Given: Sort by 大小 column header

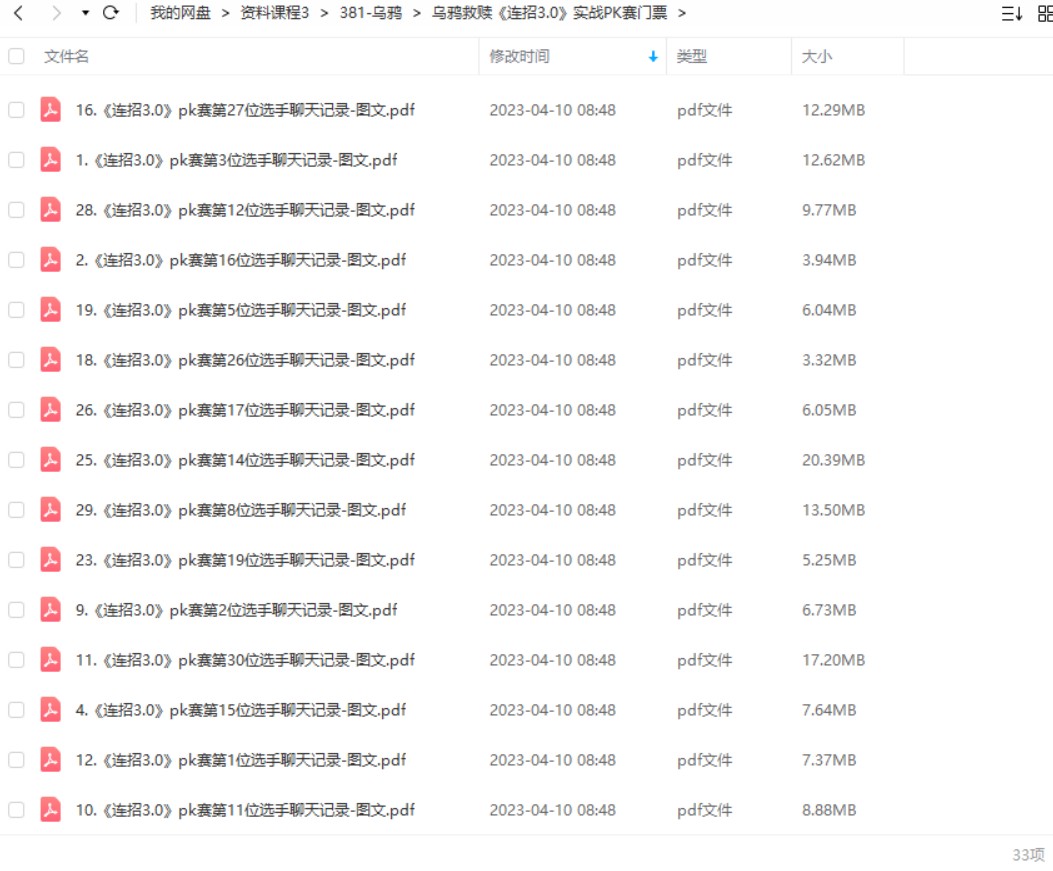Looking at the screenshot, I should click(816, 56).
